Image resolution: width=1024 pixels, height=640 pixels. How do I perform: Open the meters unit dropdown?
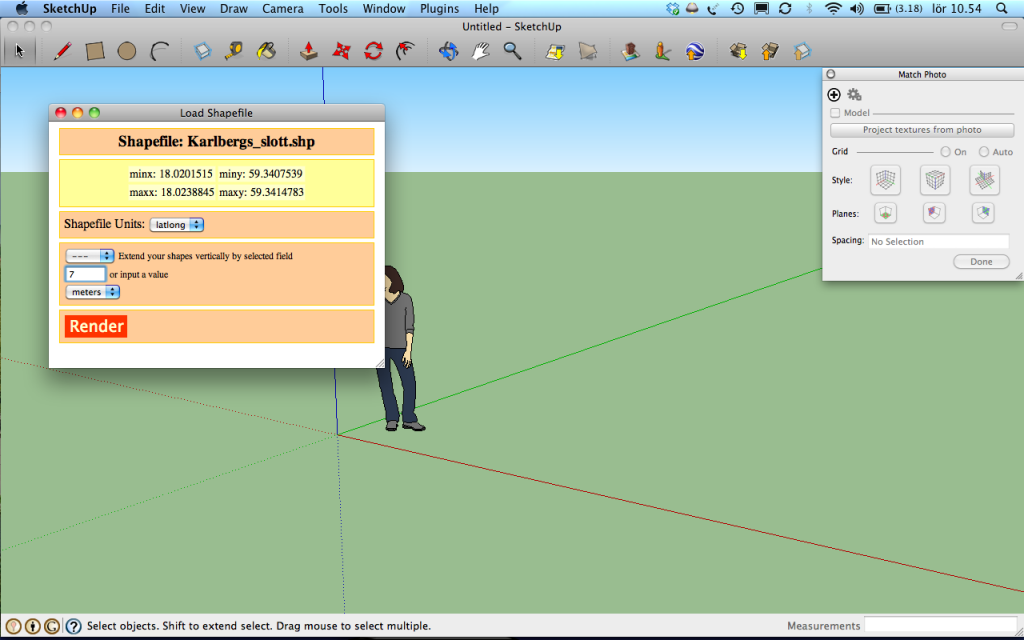tap(93, 292)
